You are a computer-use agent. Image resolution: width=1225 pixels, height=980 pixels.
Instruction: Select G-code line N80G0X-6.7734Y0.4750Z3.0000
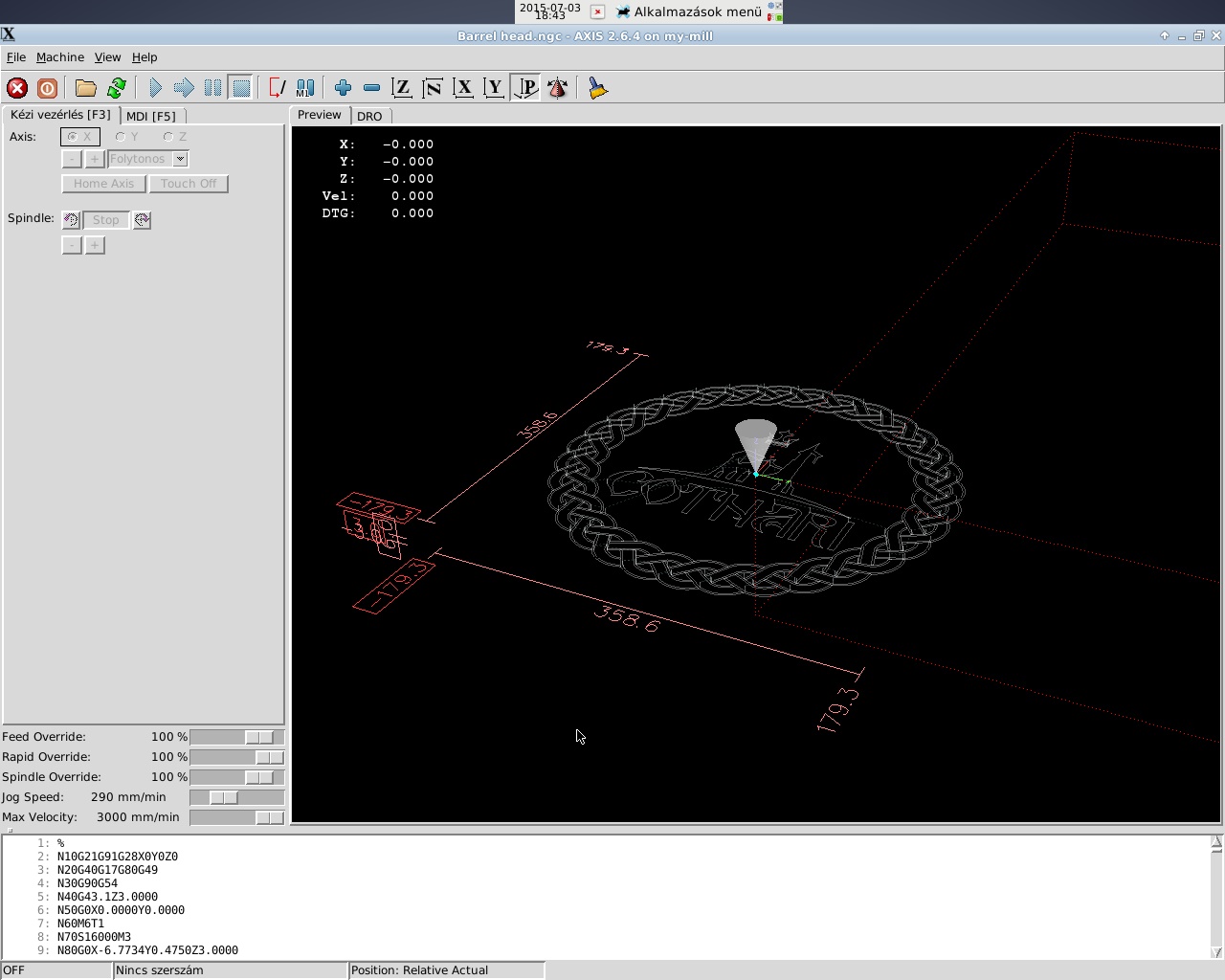147,950
